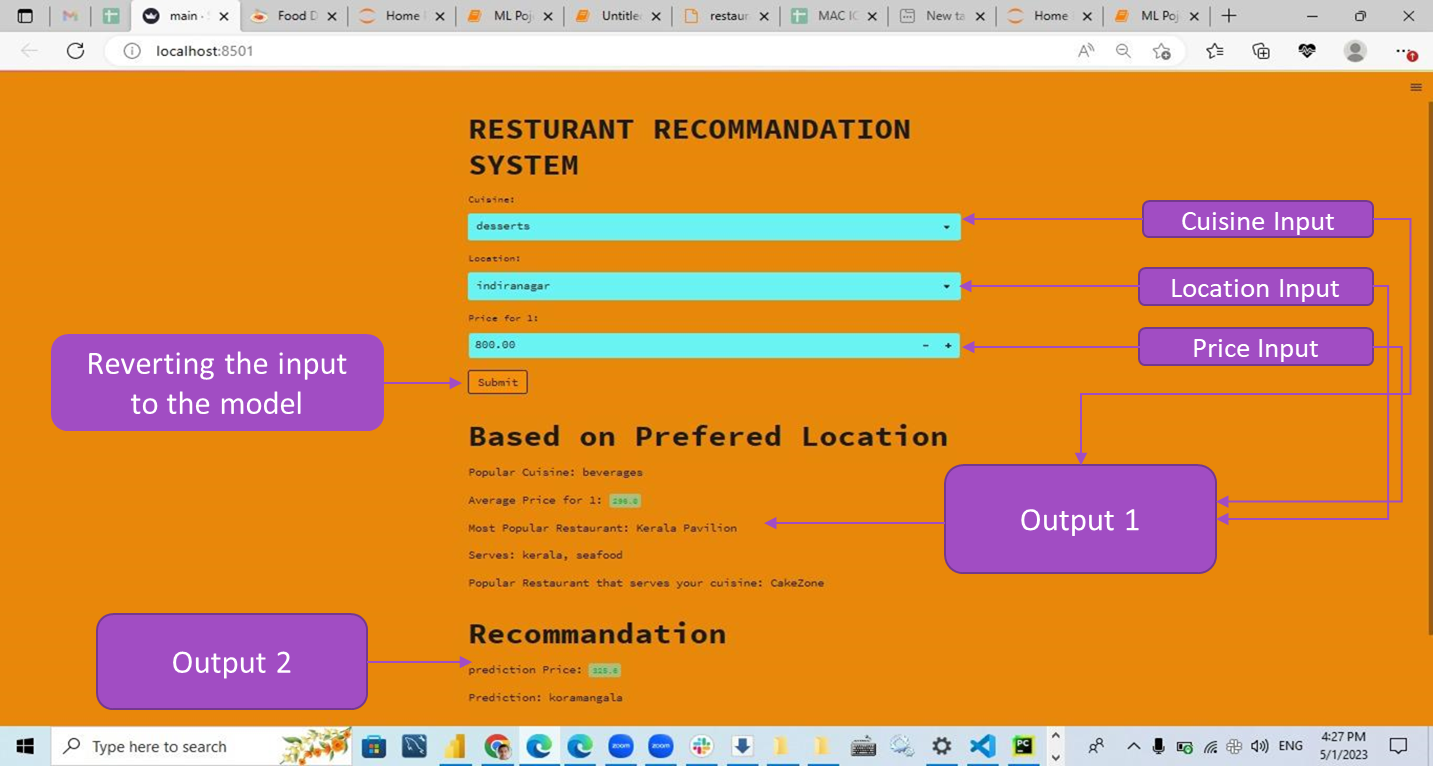Open the Streamlit hamburger menu

pos(1416,87)
